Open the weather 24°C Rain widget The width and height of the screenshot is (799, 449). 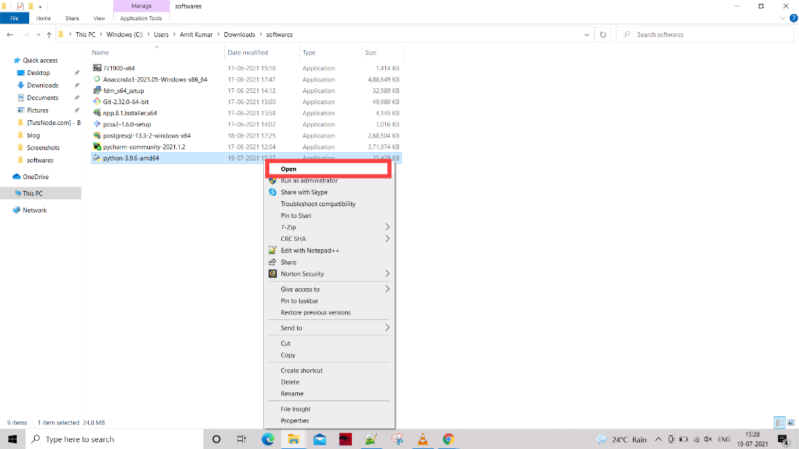tap(622, 439)
